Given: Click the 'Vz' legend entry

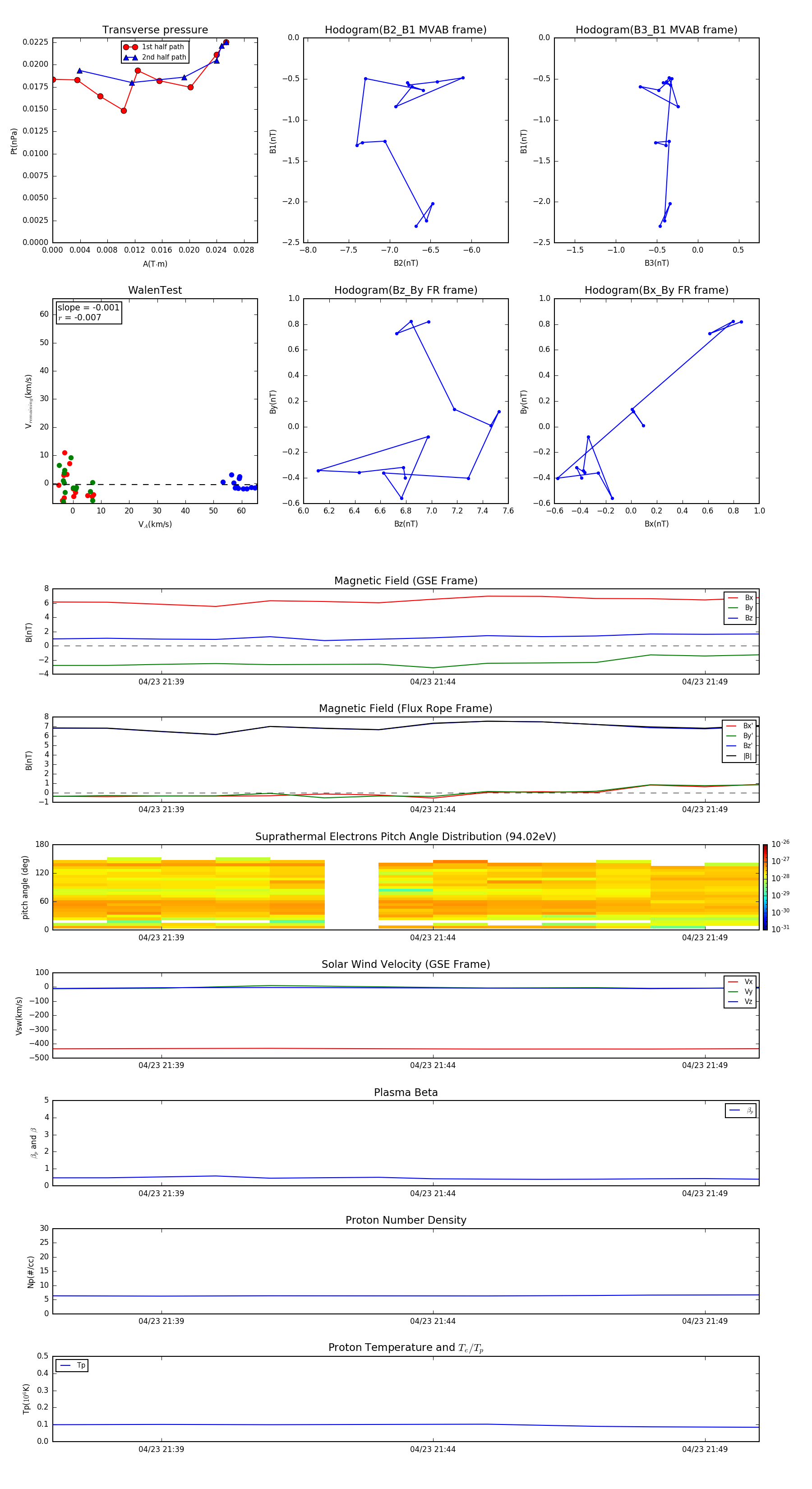Looking at the screenshot, I should 740,1001.
